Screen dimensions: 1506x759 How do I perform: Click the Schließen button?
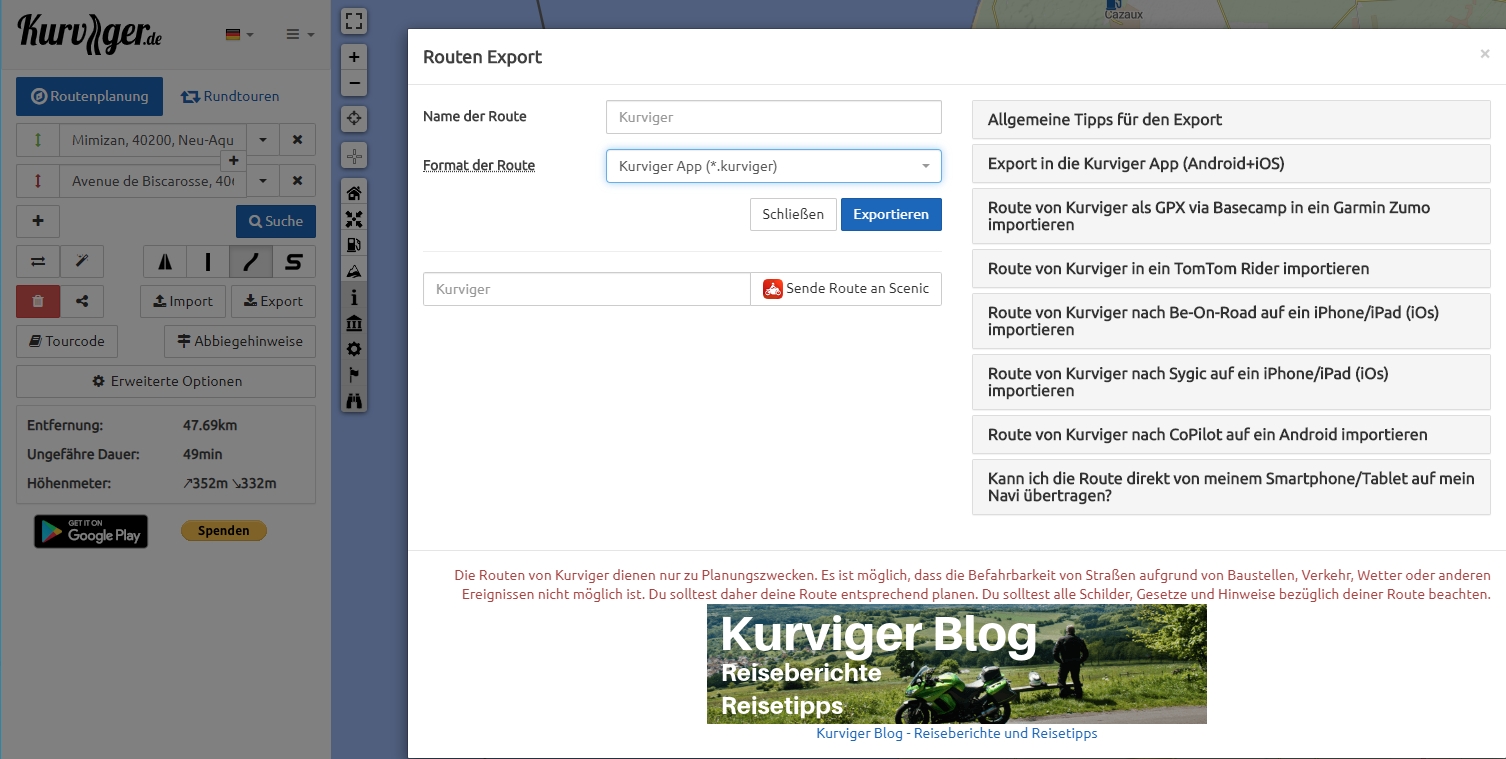793,214
